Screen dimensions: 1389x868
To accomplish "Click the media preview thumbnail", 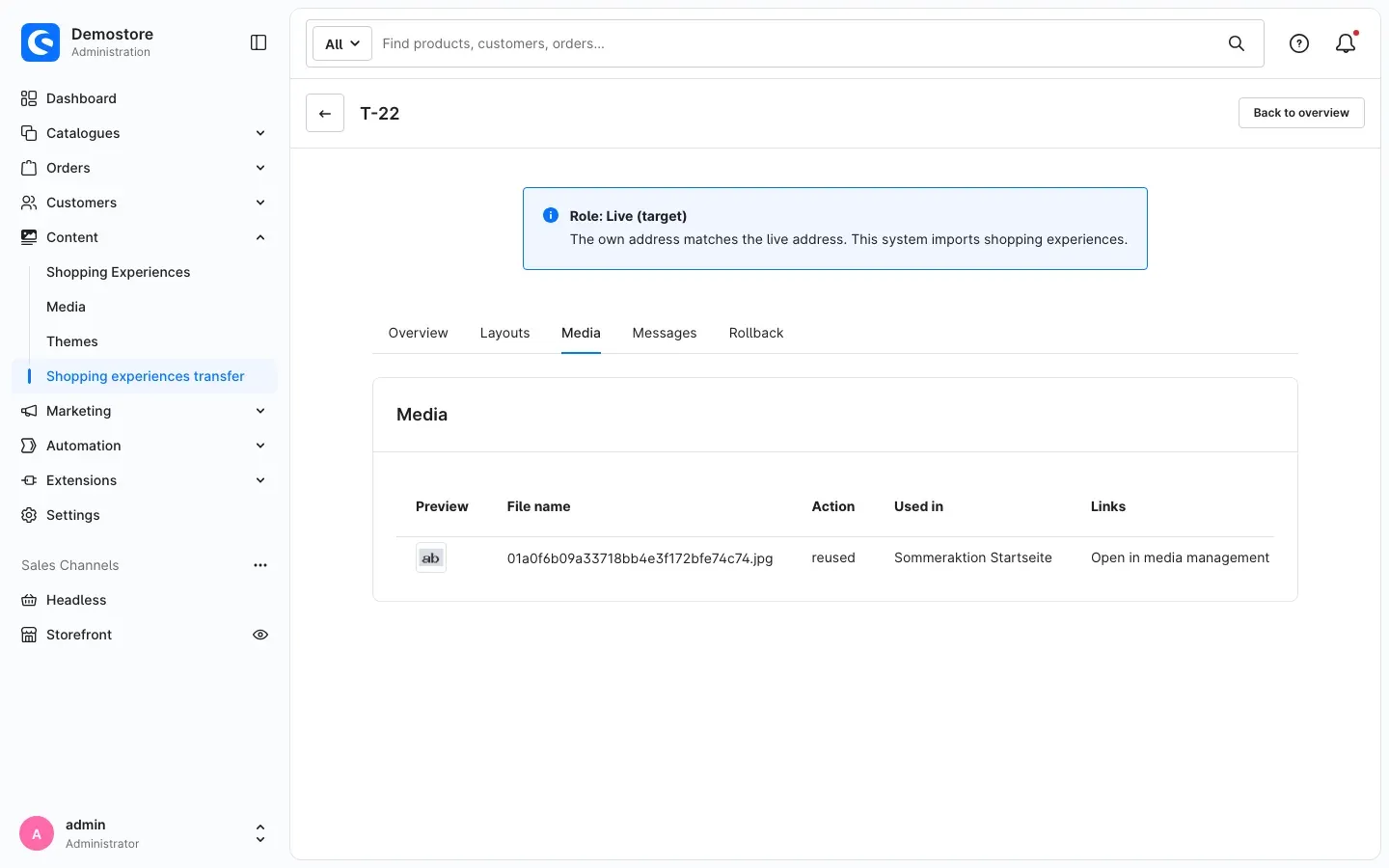I will pos(431,557).
